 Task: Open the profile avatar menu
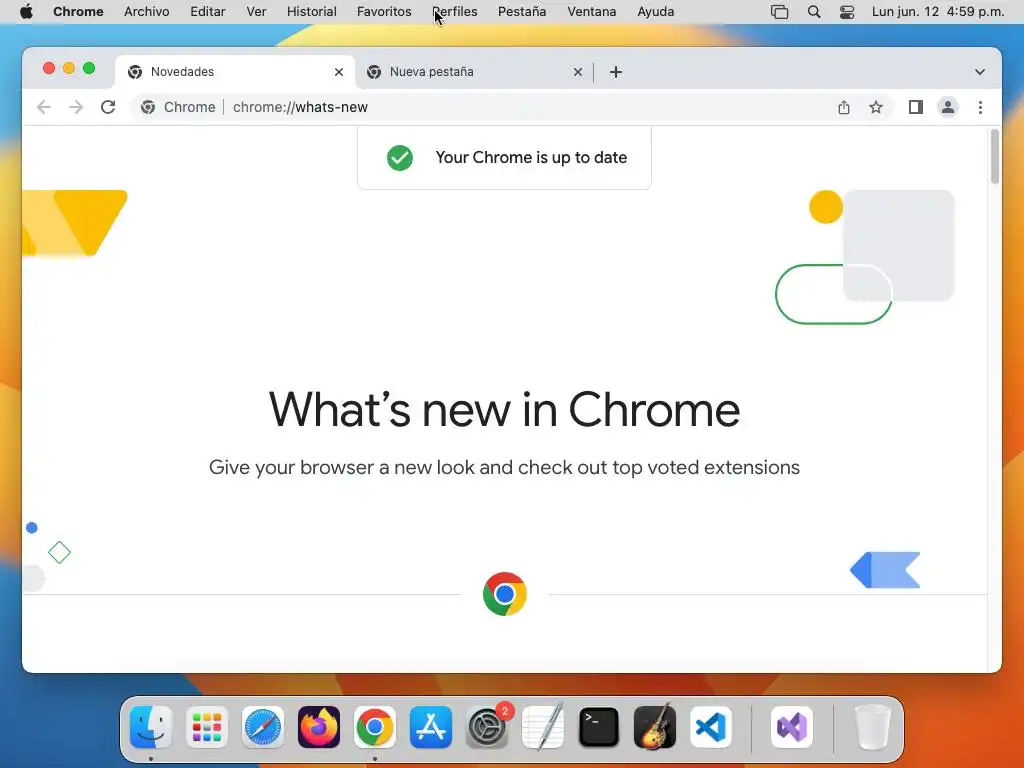[948, 107]
